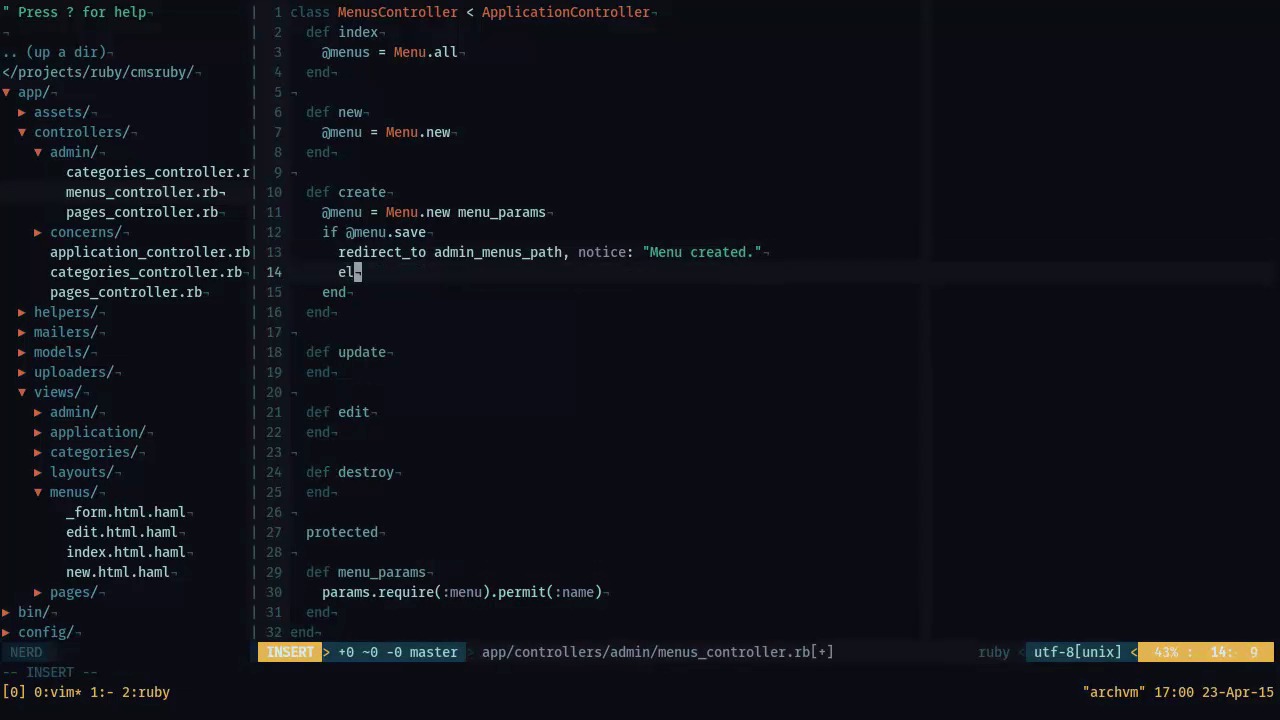The width and height of the screenshot is (1280, 720).
Task: Open admin categories_controller.r file
Action: tap(158, 172)
